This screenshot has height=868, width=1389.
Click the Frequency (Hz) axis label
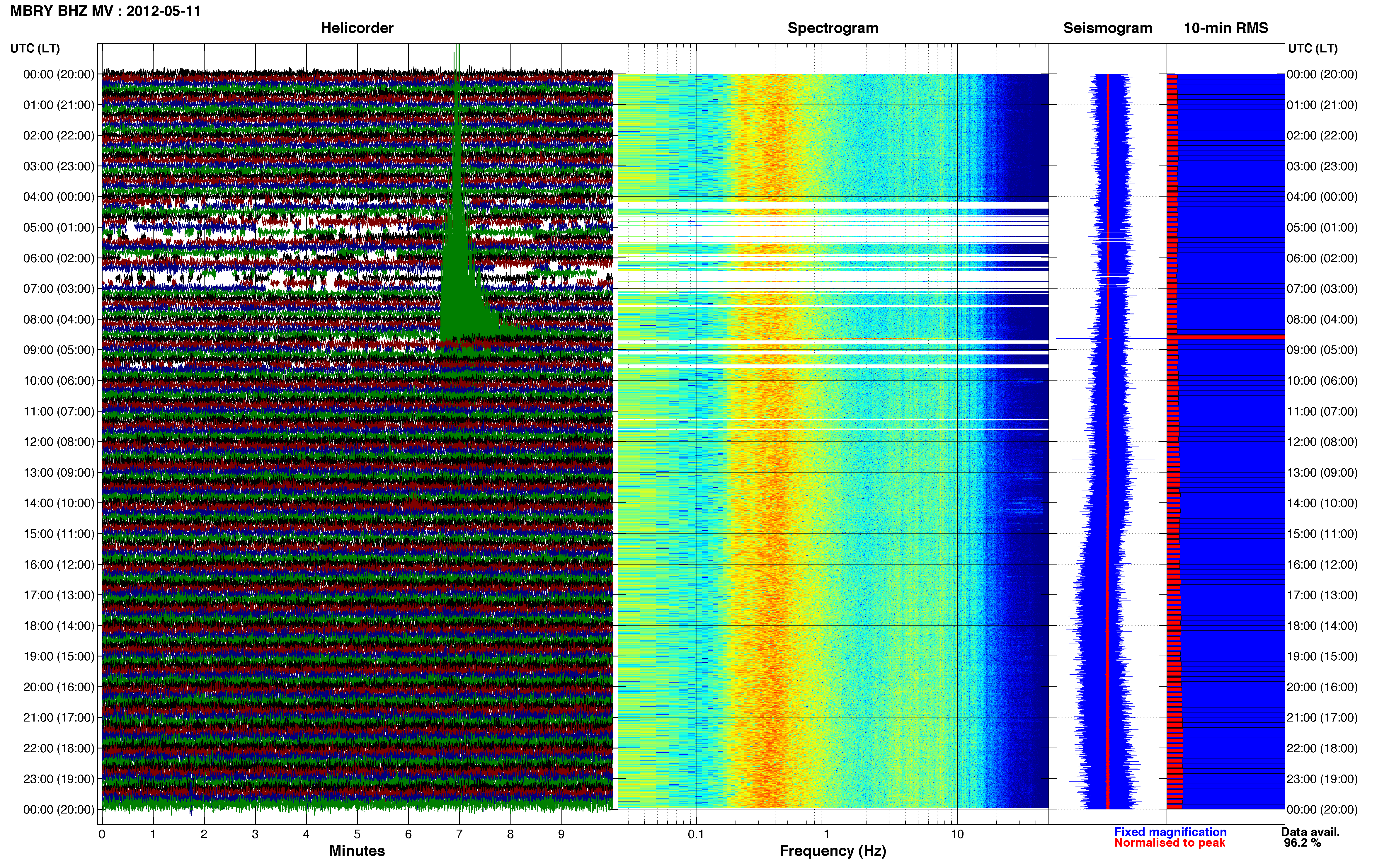pos(833,851)
